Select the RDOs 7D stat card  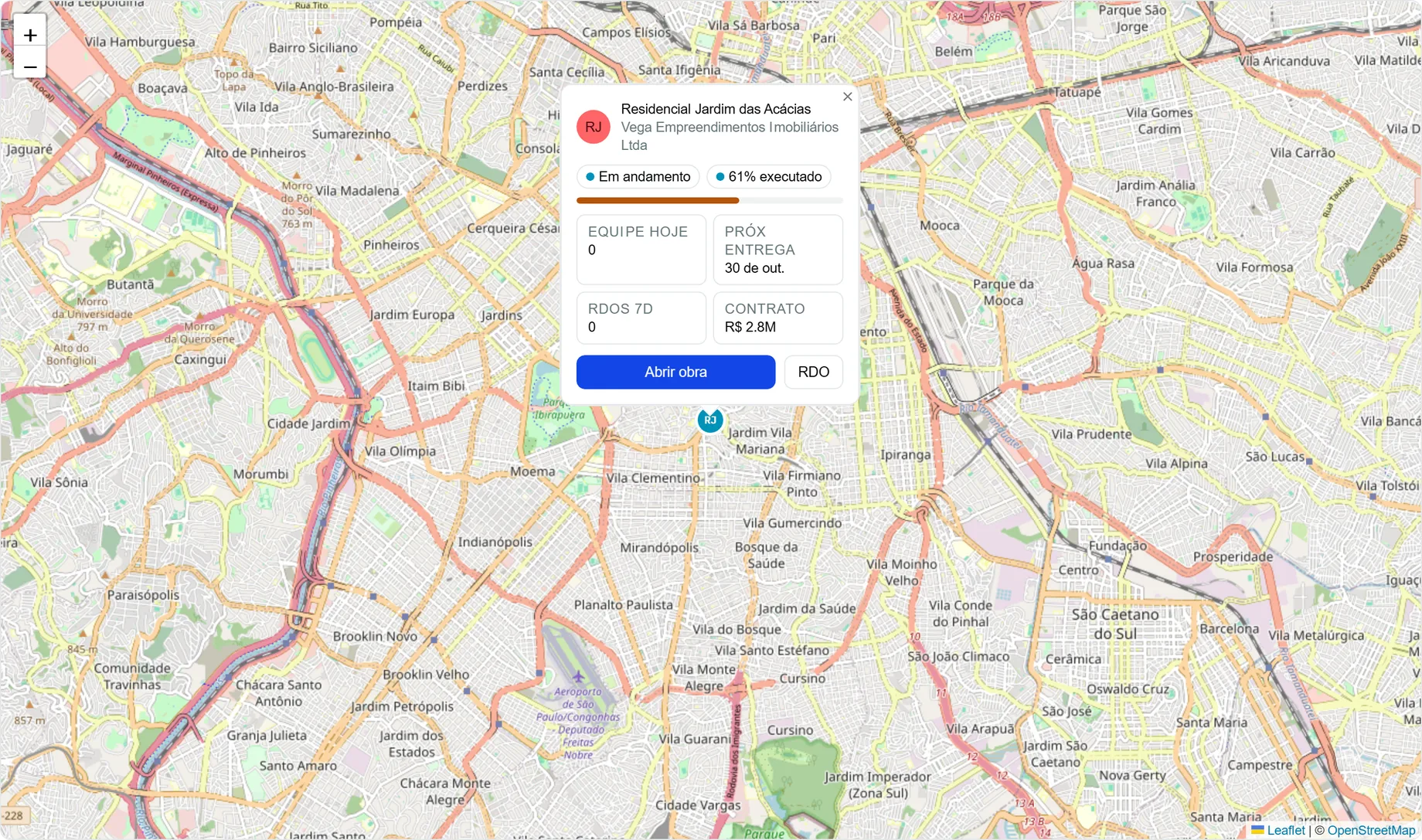tap(641, 318)
